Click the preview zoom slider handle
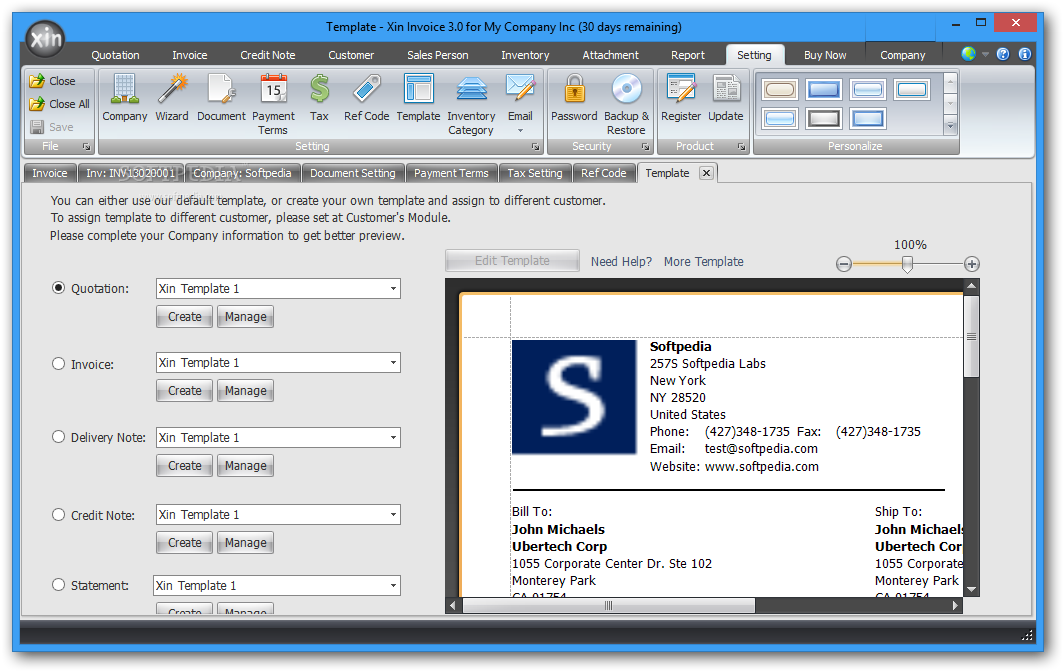Viewport: 1064px width, 672px height. click(907, 265)
